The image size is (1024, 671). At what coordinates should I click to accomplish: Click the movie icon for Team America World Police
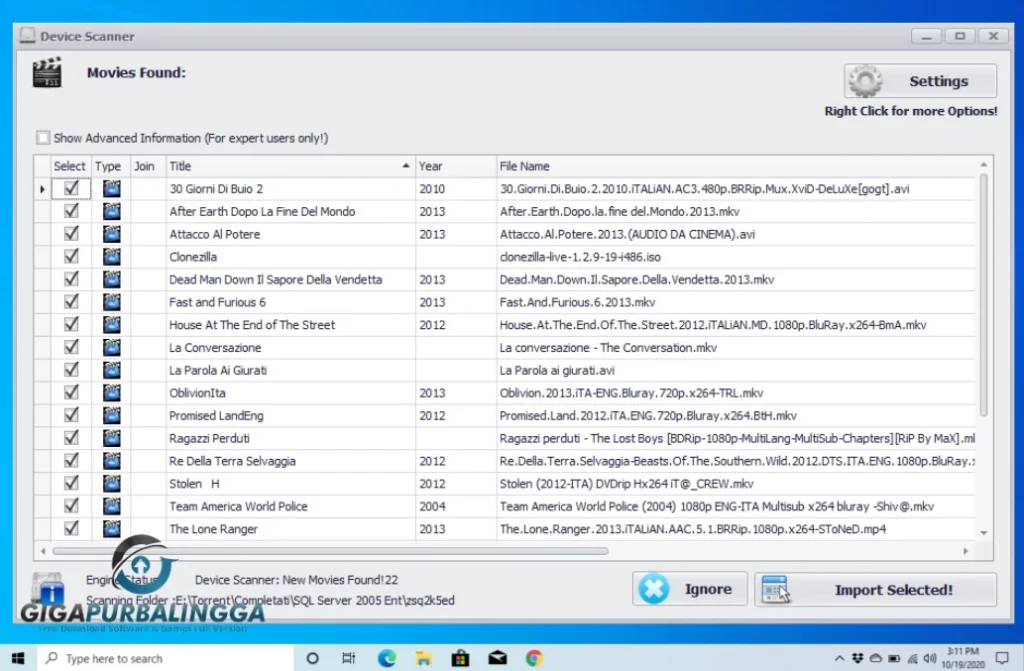111,506
